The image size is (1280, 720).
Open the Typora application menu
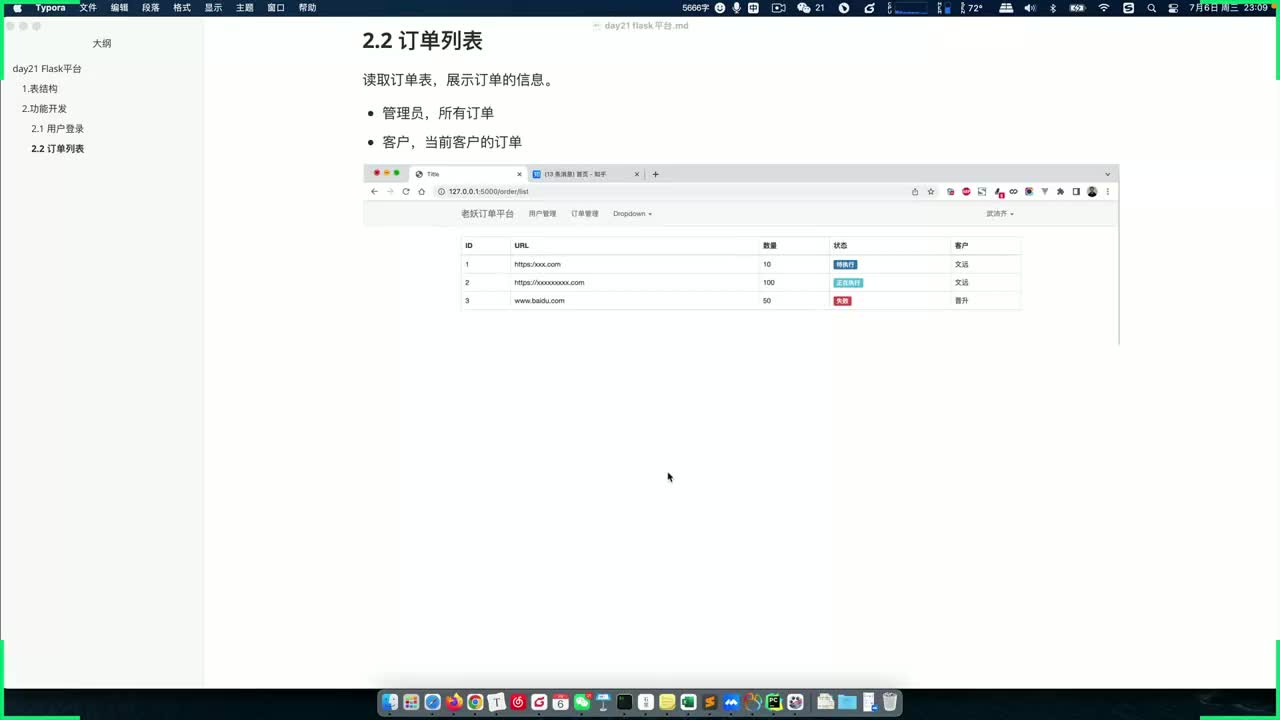click(51, 8)
